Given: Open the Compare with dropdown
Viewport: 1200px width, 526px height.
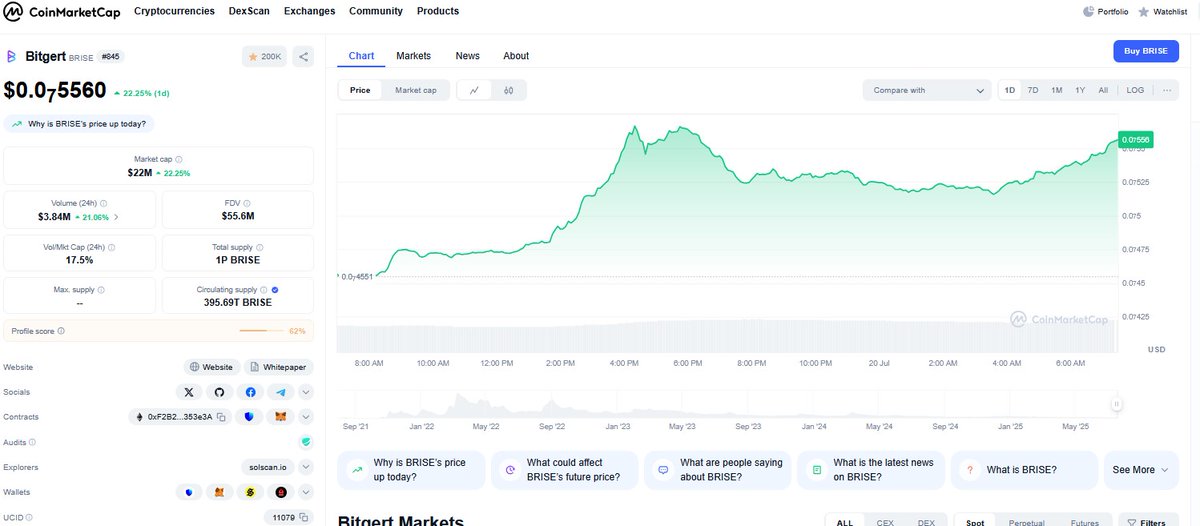Looking at the screenshot, I should pyautogui.click(x=927, y=90).
